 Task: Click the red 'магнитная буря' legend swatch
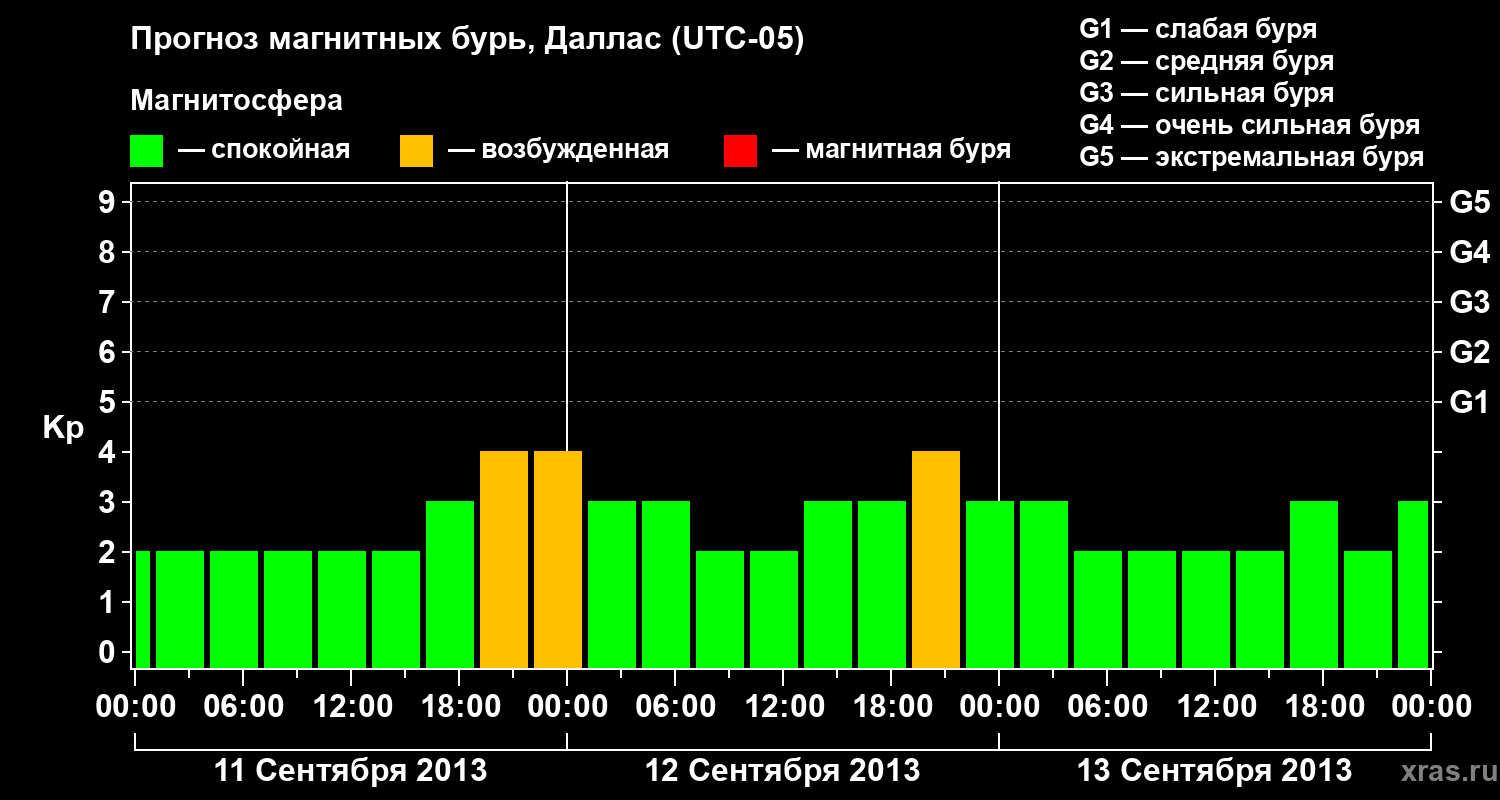[740, 151]
